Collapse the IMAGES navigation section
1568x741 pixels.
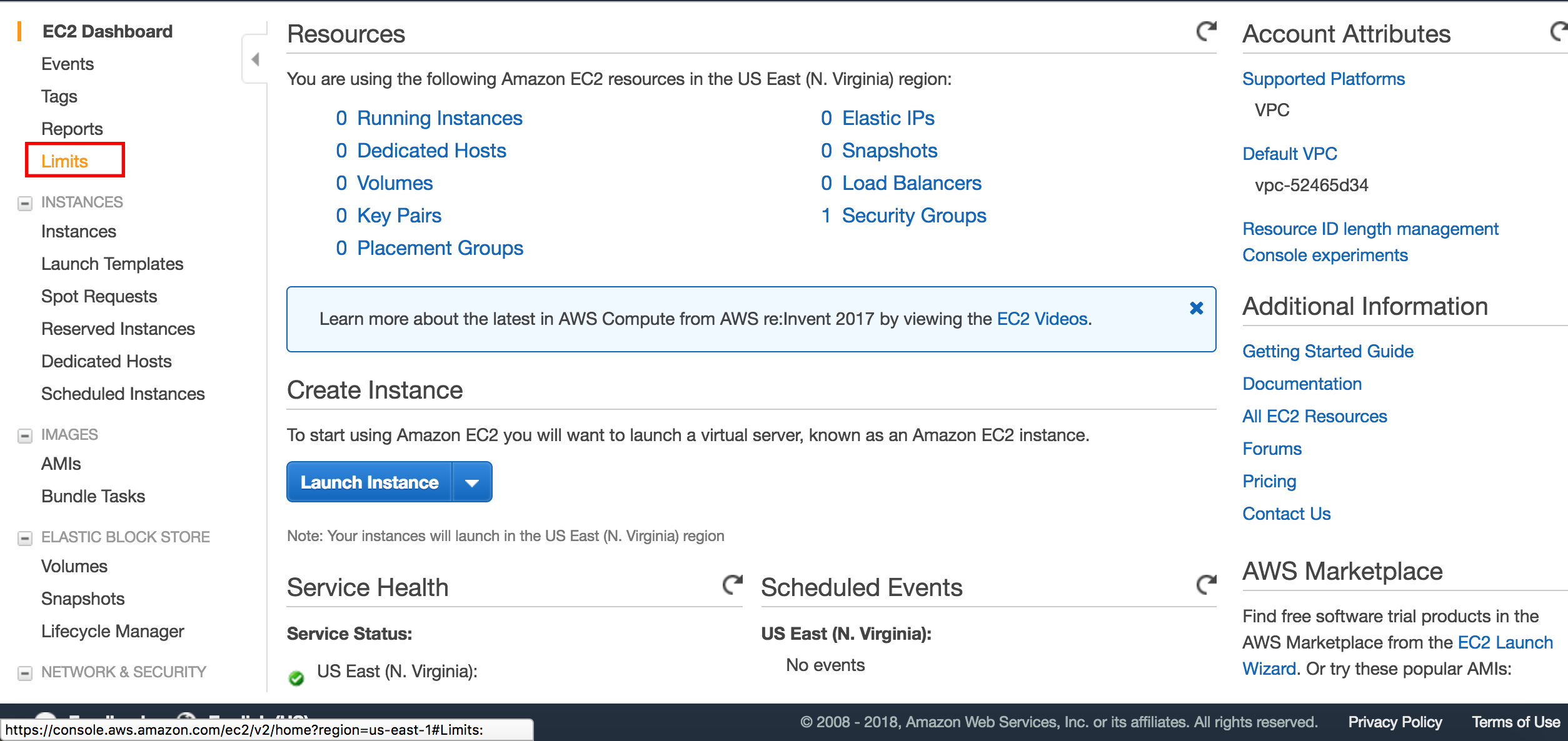25,435
